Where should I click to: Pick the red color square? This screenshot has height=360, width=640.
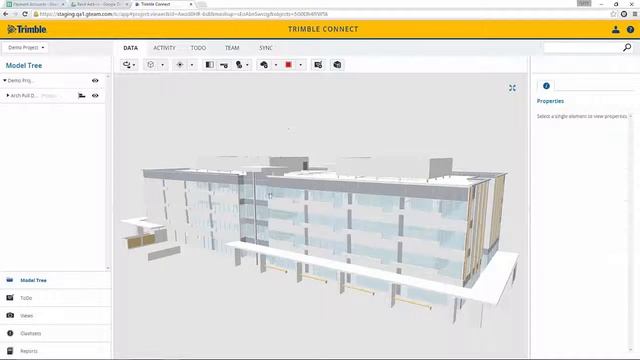[x=289, y=64]
